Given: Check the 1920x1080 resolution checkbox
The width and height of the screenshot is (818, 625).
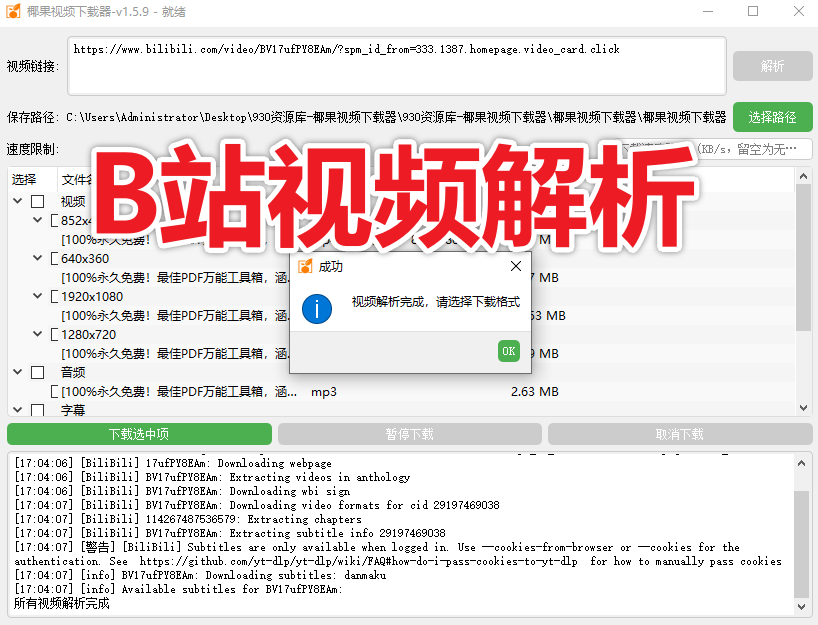Looking at the screenshot, I should (x=54, y=297).
